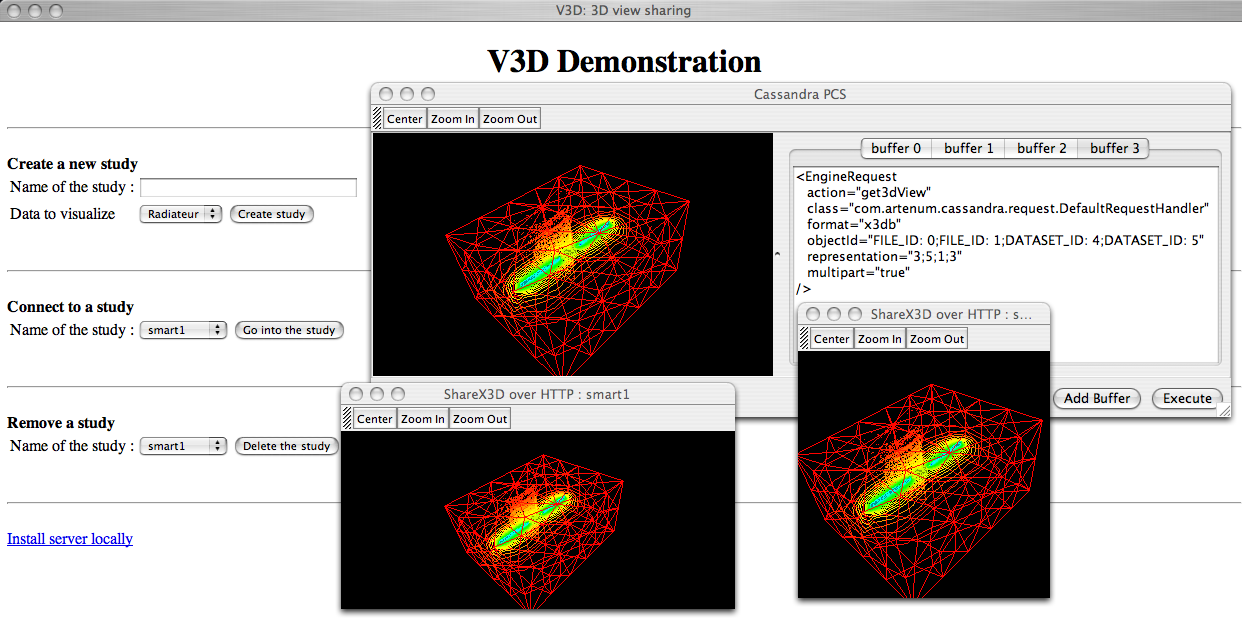
Task: Switch to the buffer 0 tab
Action: click(896, 148)
